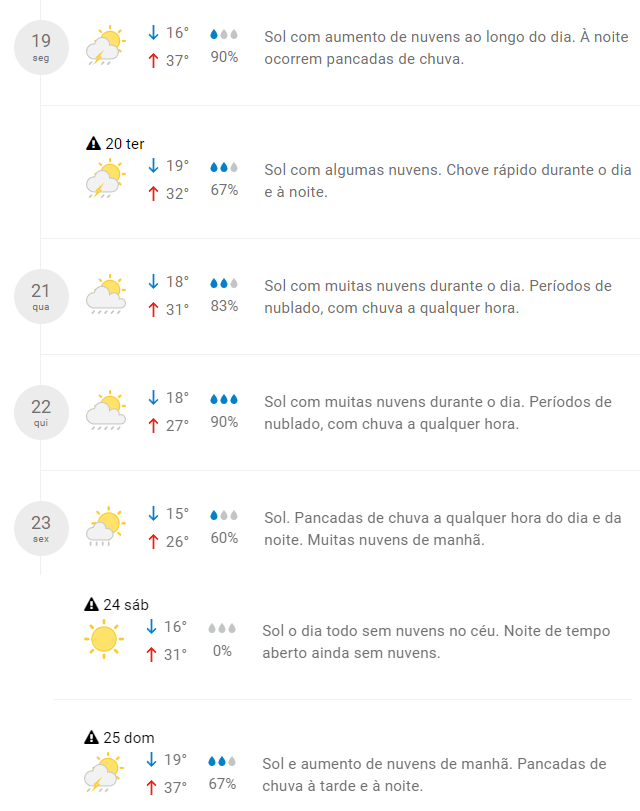Click the 24 sáb date label

pos(128,605)
